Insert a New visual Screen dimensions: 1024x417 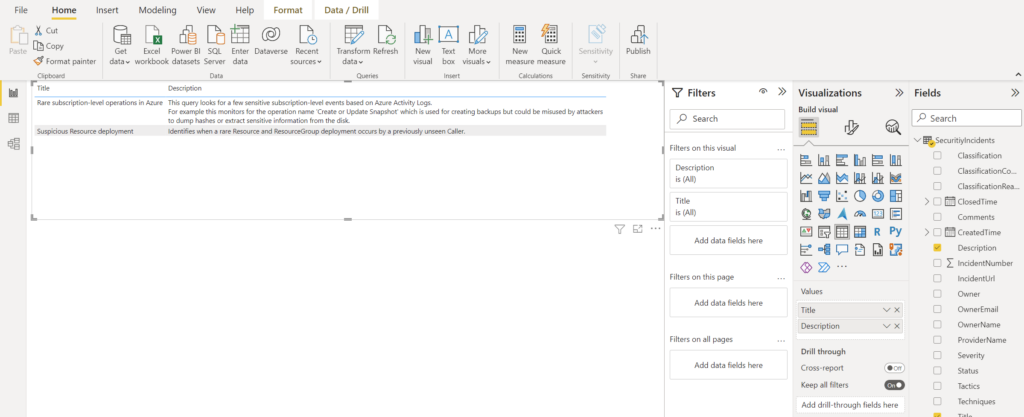coord(423,44)
